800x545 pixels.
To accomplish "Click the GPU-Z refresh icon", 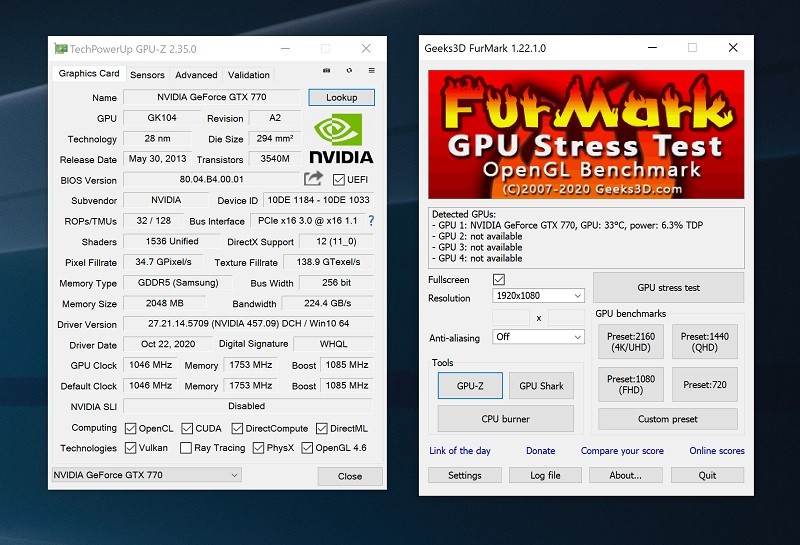I will click(x=349, y=71).
